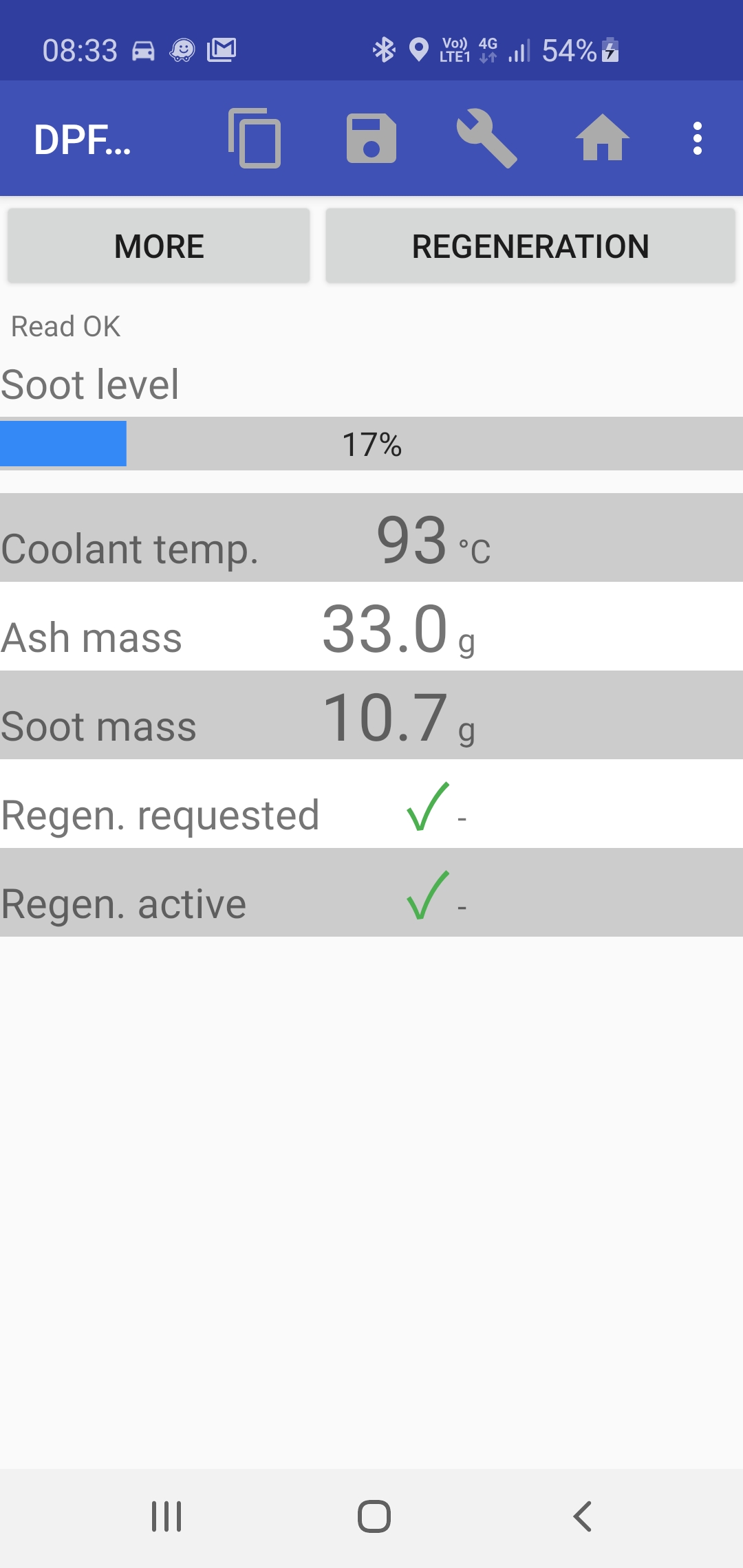Tap the Coolant temp. row
Image resolution: width=743 pixels, height=1568 pixels.
pos(371,538)
